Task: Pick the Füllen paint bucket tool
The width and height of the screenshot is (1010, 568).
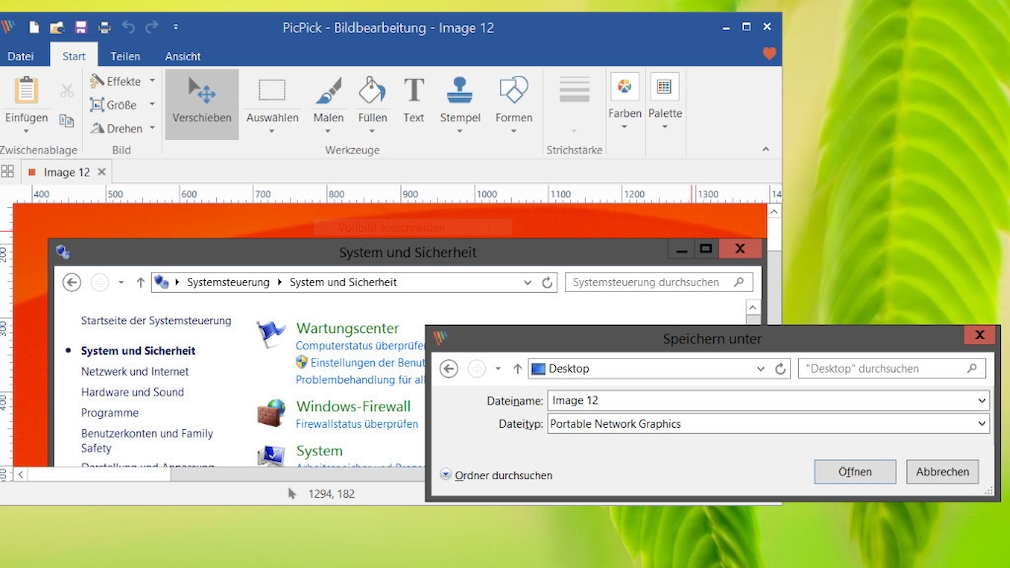Action: [372, 102]
